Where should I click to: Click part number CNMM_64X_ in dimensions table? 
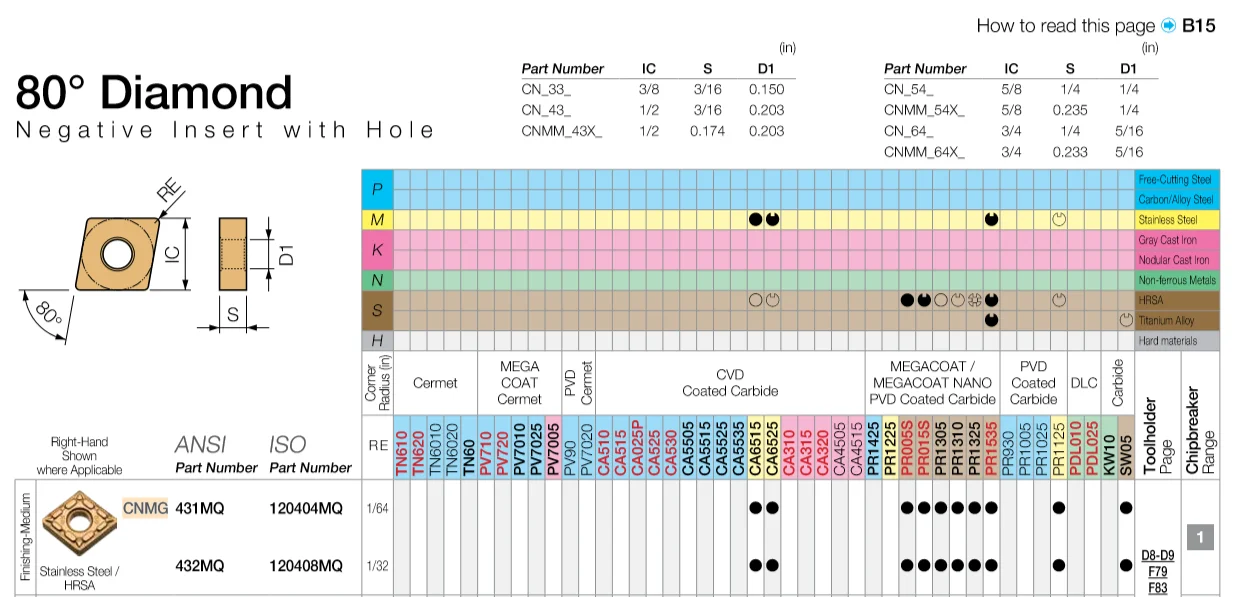(x=925, y=152)
